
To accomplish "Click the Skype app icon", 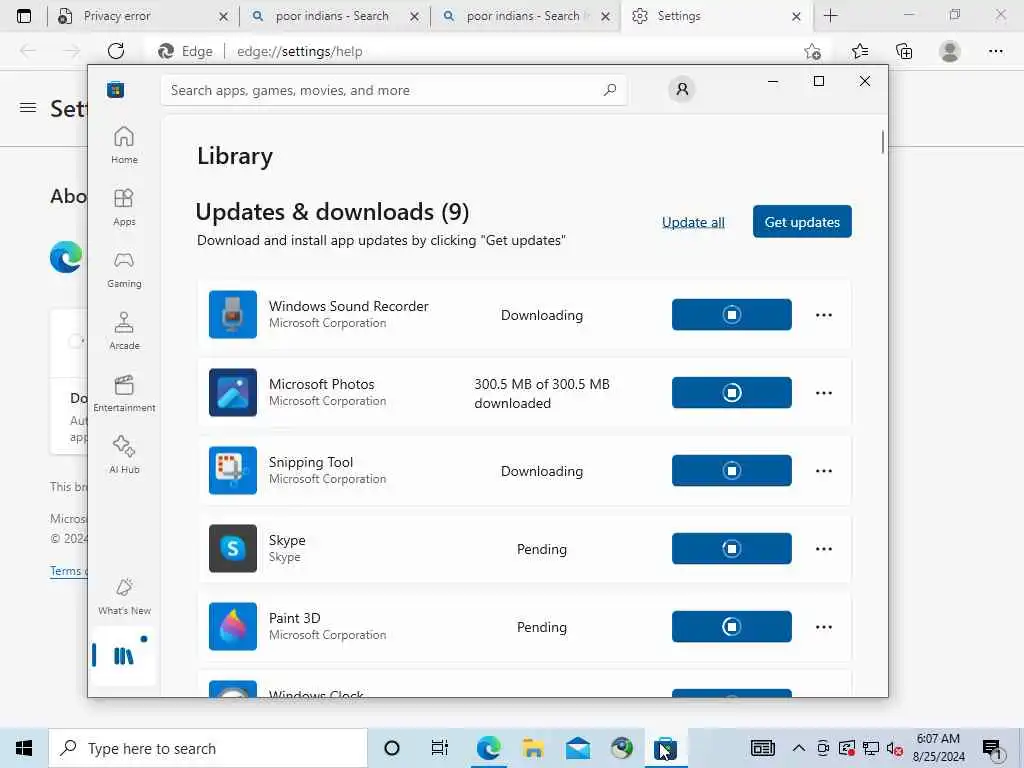I will click(x=232, y=549).
